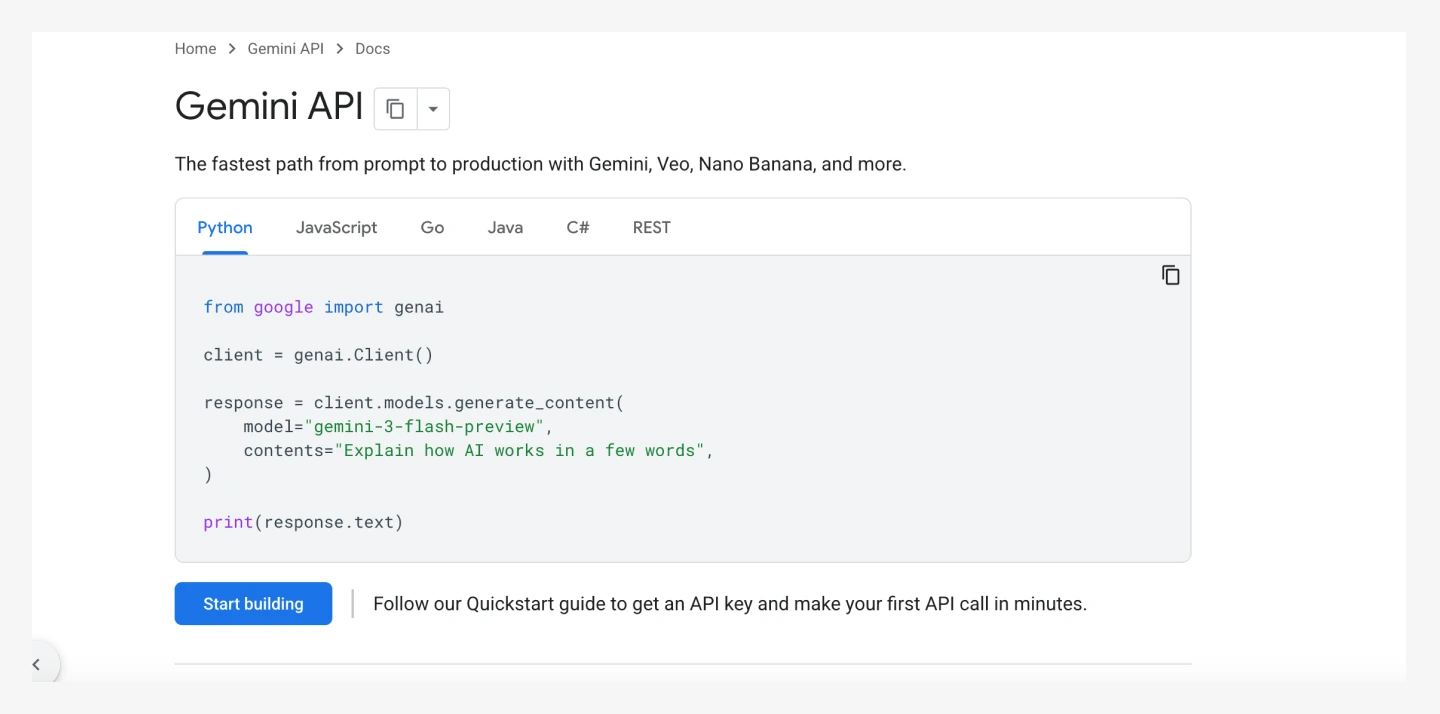The width and height of the screenshot is (1440, 714).
Task: Open the Gemini API breadcrumb link
Action: (x=286, y=49)
